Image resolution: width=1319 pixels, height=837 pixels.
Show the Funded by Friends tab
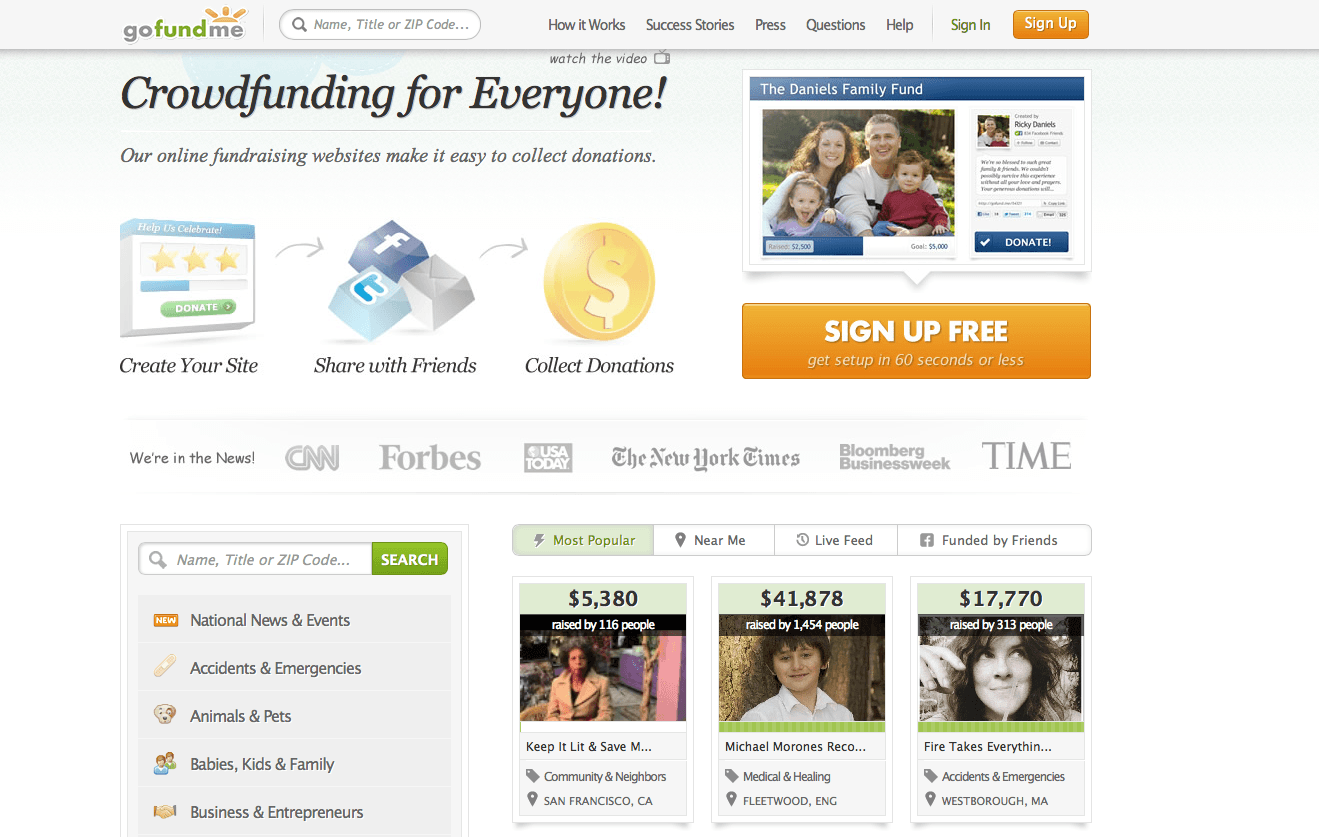click(x=994, y=540)
